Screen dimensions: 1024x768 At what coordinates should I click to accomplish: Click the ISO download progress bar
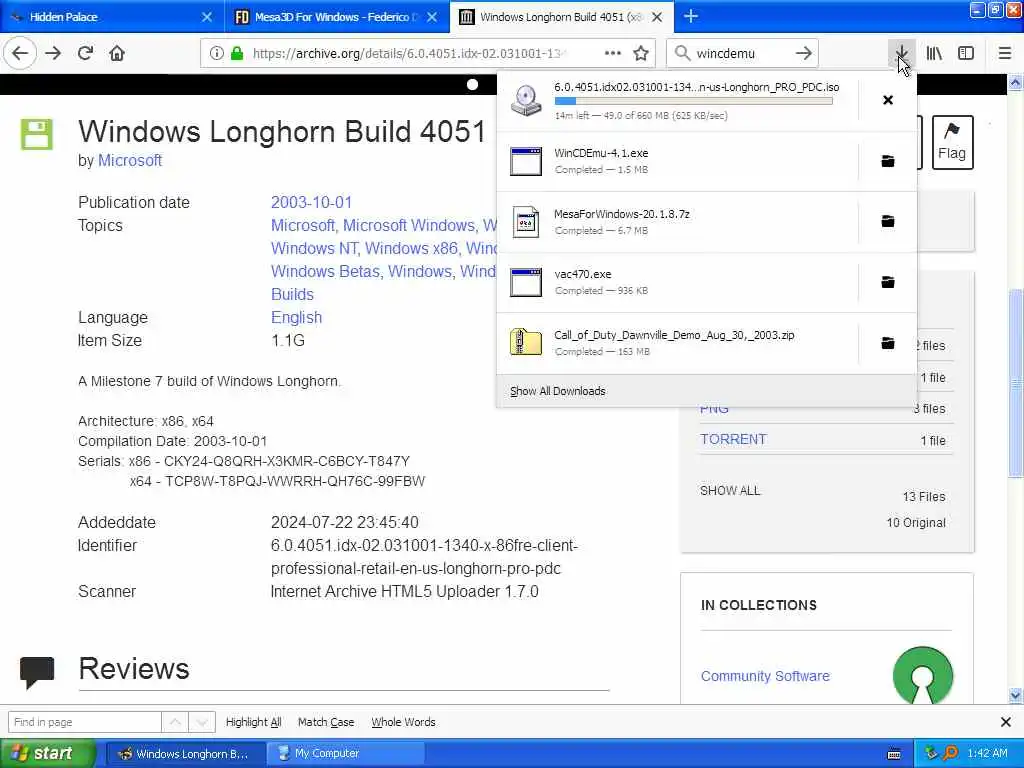(694, 101)
